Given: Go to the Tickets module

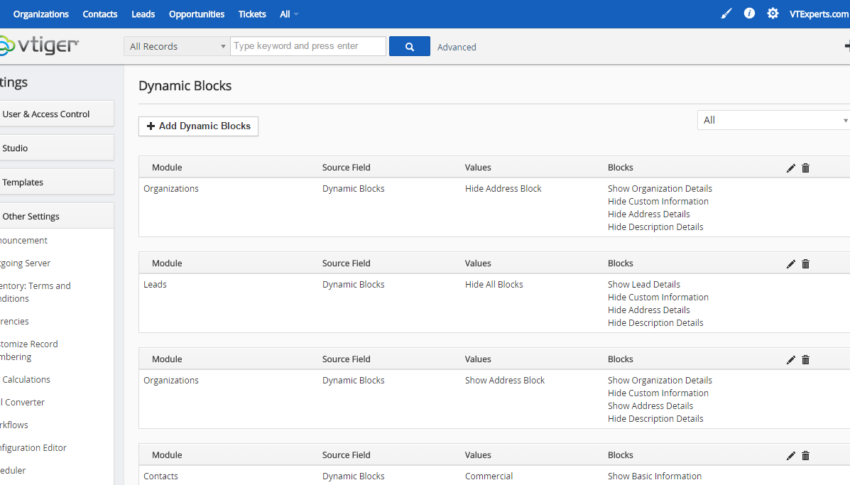Looking at the screenshot, I should click(252, 14).
